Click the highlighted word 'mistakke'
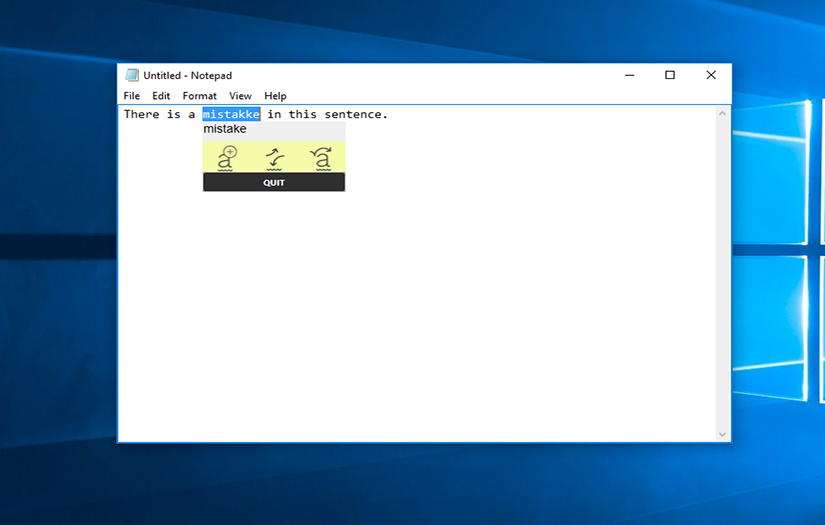The image size is (825, 525). point(231,114)
